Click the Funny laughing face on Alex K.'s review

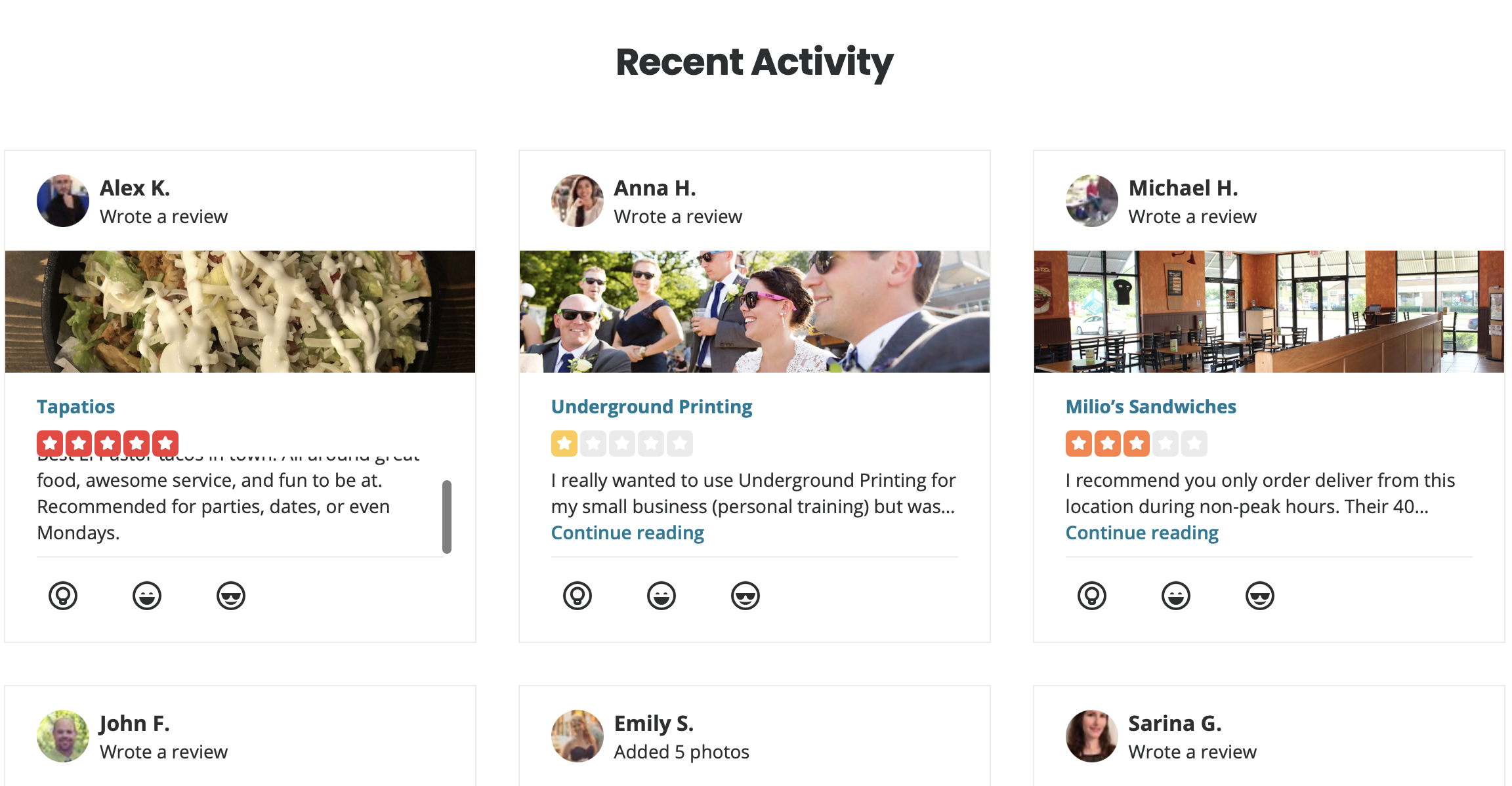(147, 596)
